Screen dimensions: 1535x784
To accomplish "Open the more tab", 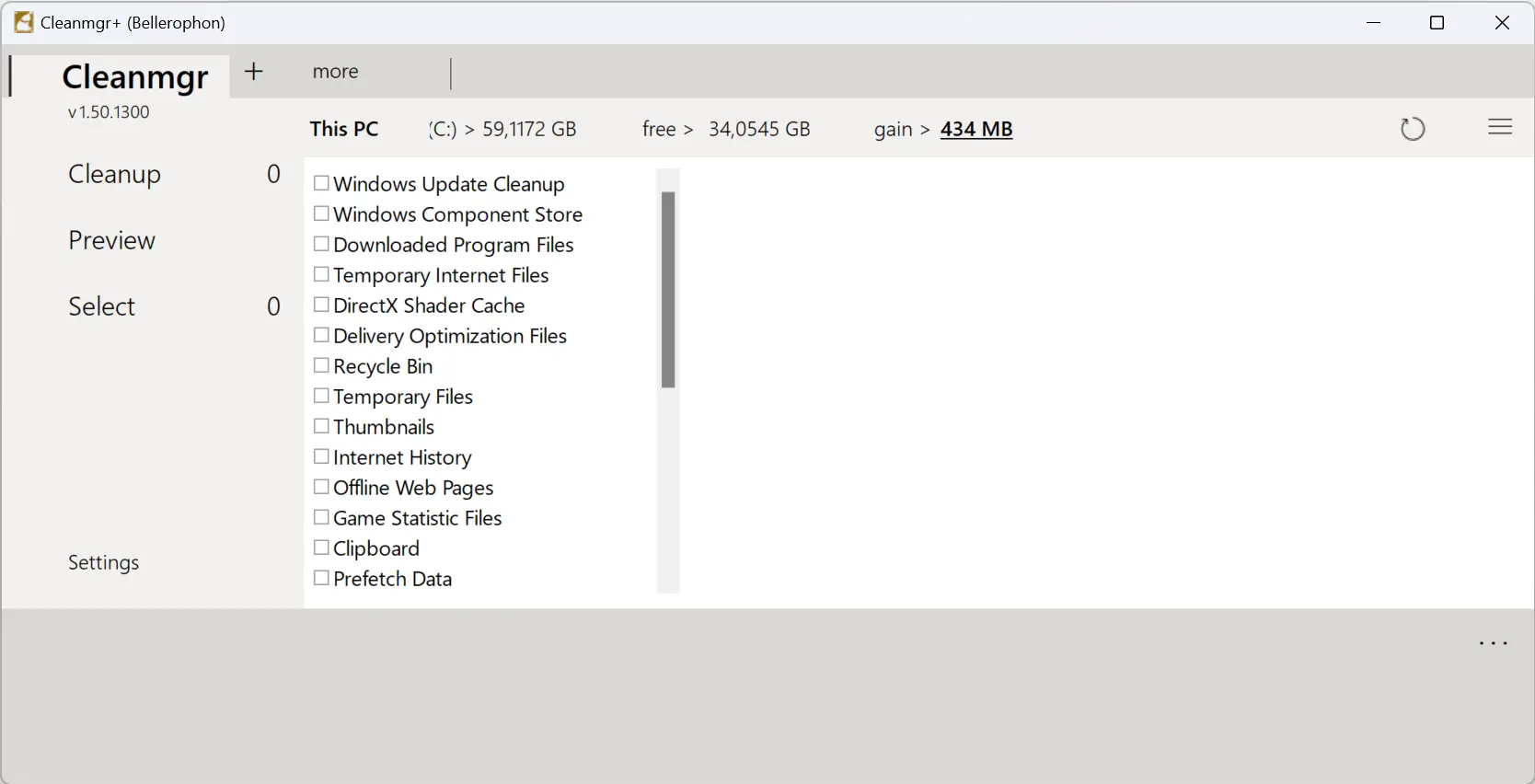I will pos(335,72).
